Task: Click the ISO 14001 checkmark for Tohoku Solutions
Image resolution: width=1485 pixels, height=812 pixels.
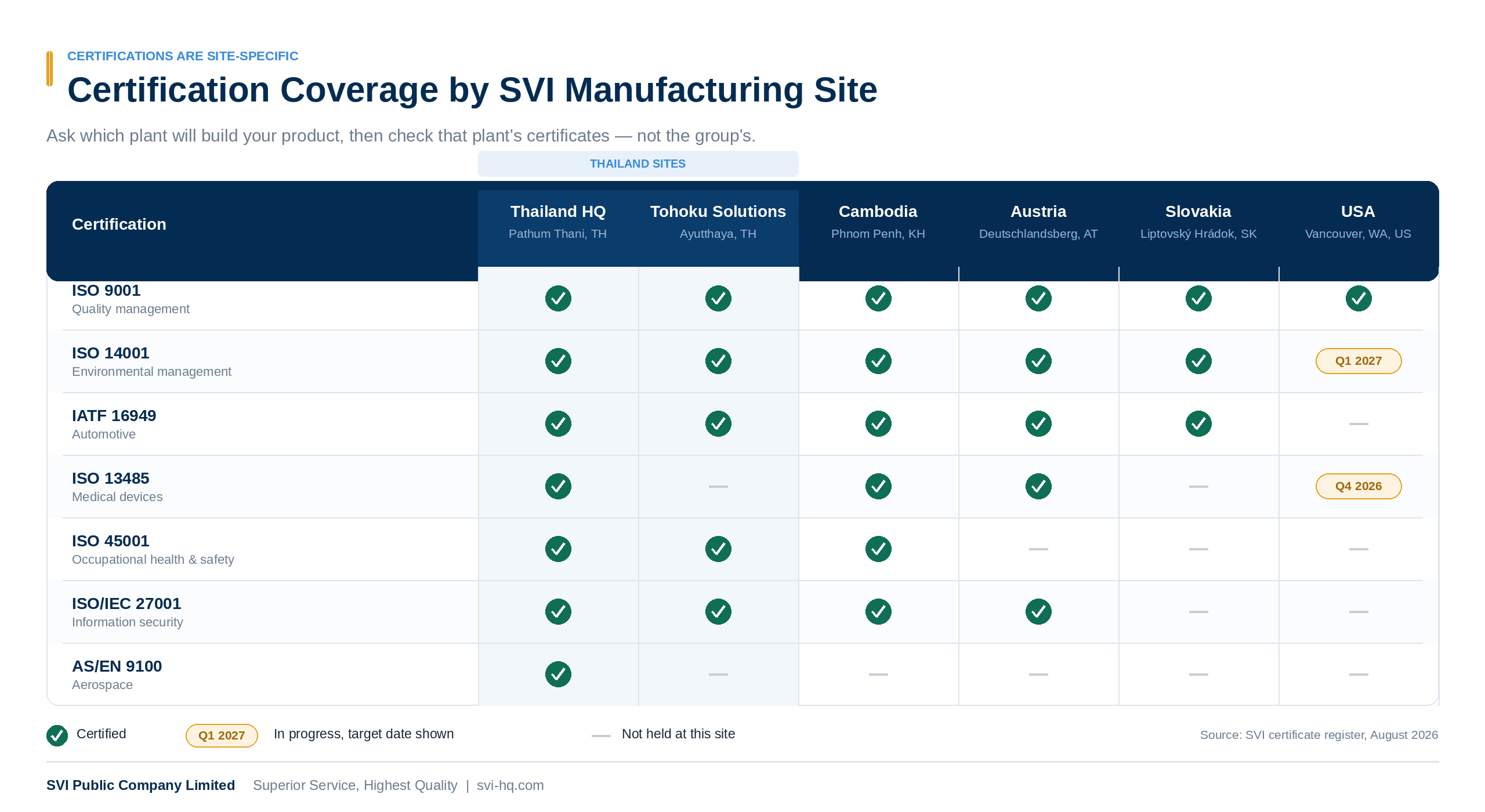Action: point(718,361)
